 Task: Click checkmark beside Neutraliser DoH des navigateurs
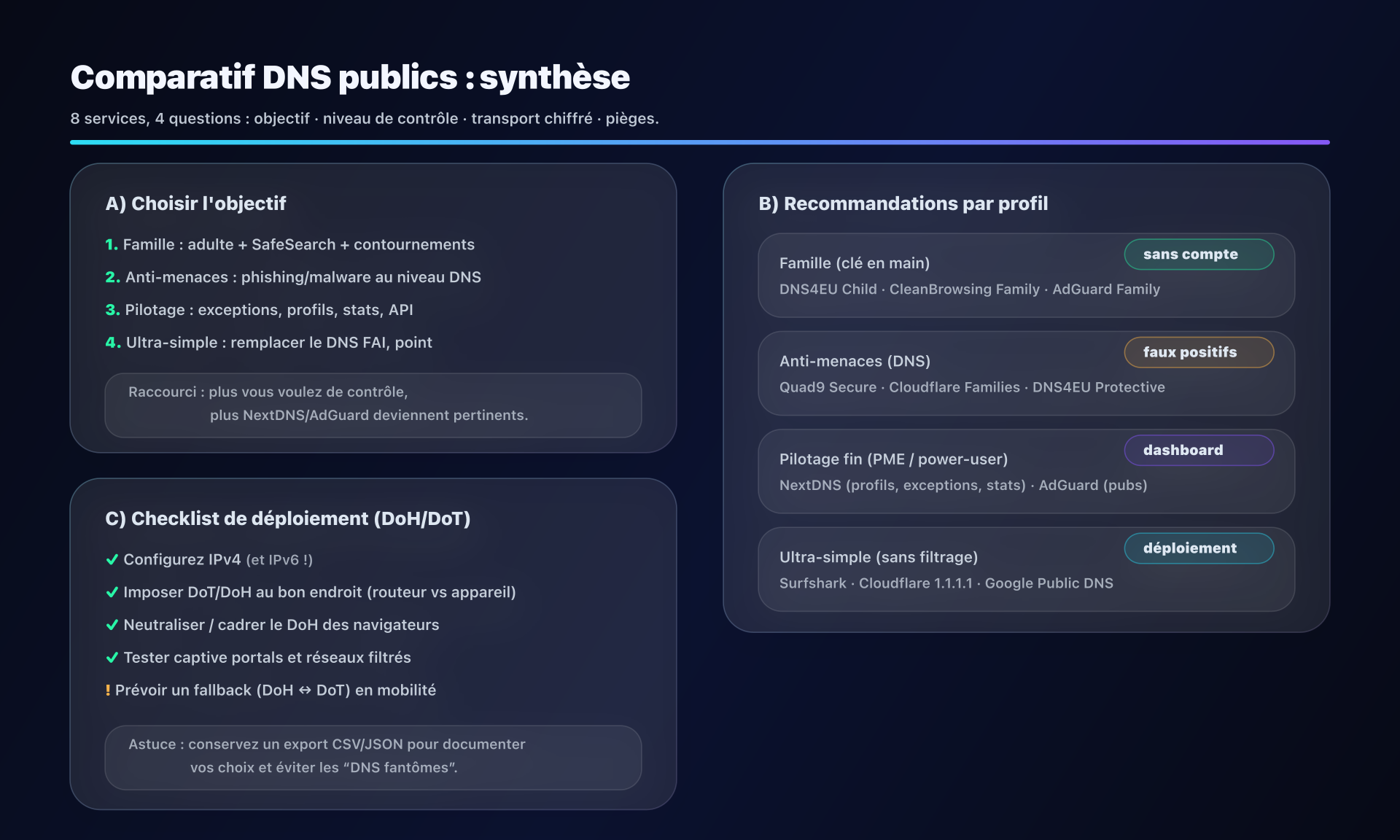[112, 626]
